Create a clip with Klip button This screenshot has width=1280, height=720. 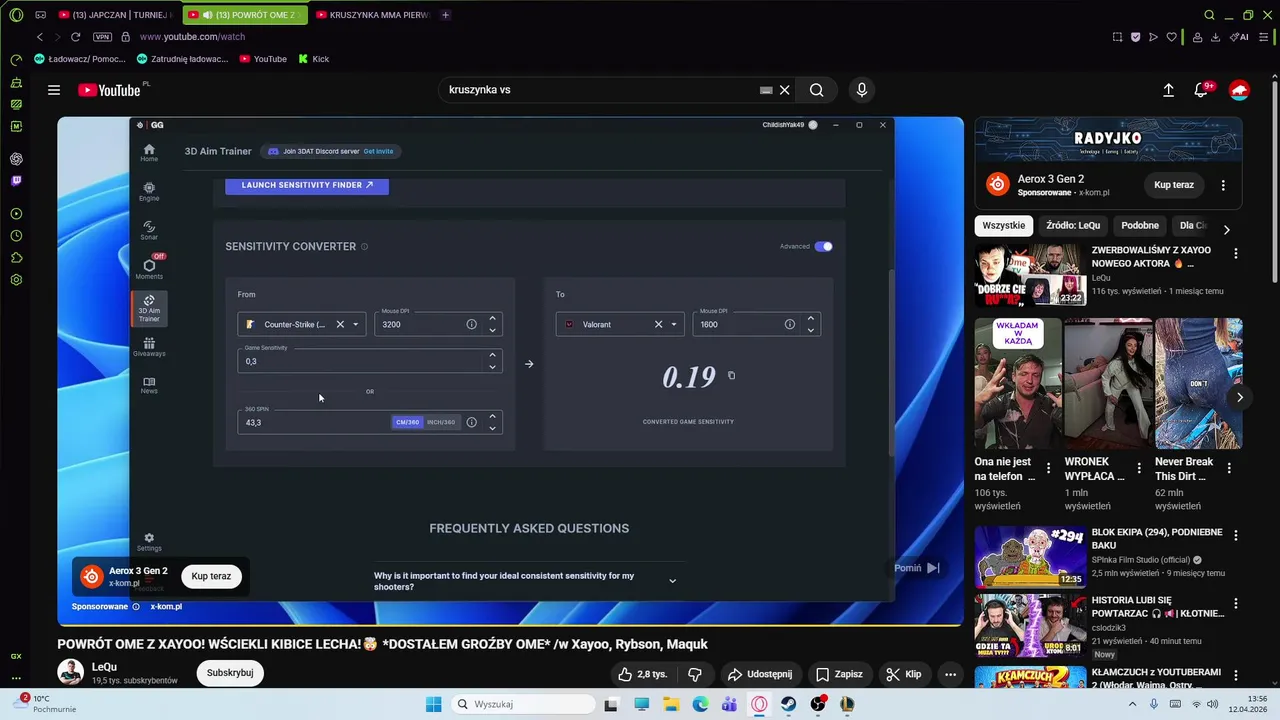pos(904,674)
